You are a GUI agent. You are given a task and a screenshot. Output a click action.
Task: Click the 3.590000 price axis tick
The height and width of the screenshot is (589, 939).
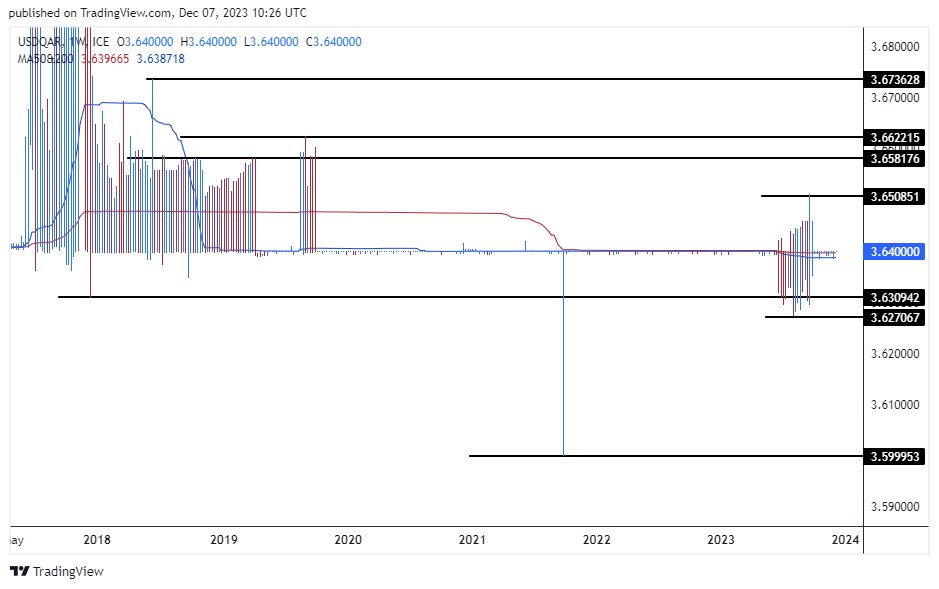[895, 506]
